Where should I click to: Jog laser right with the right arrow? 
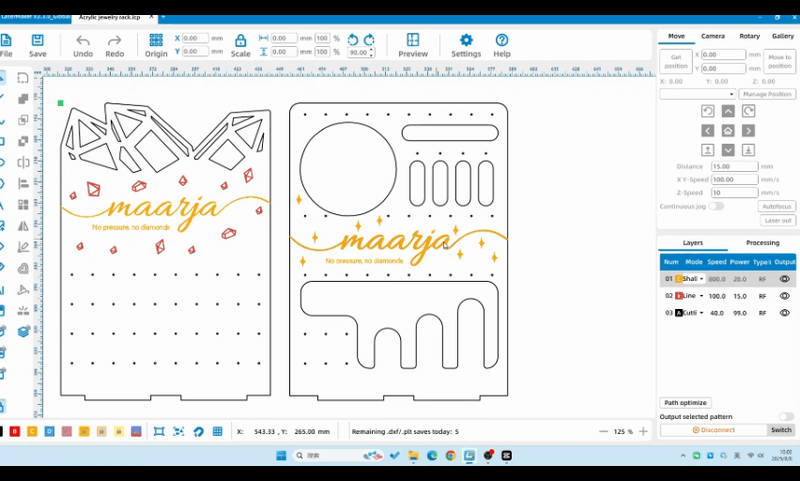pyautogui.click(x=748, y=131)
